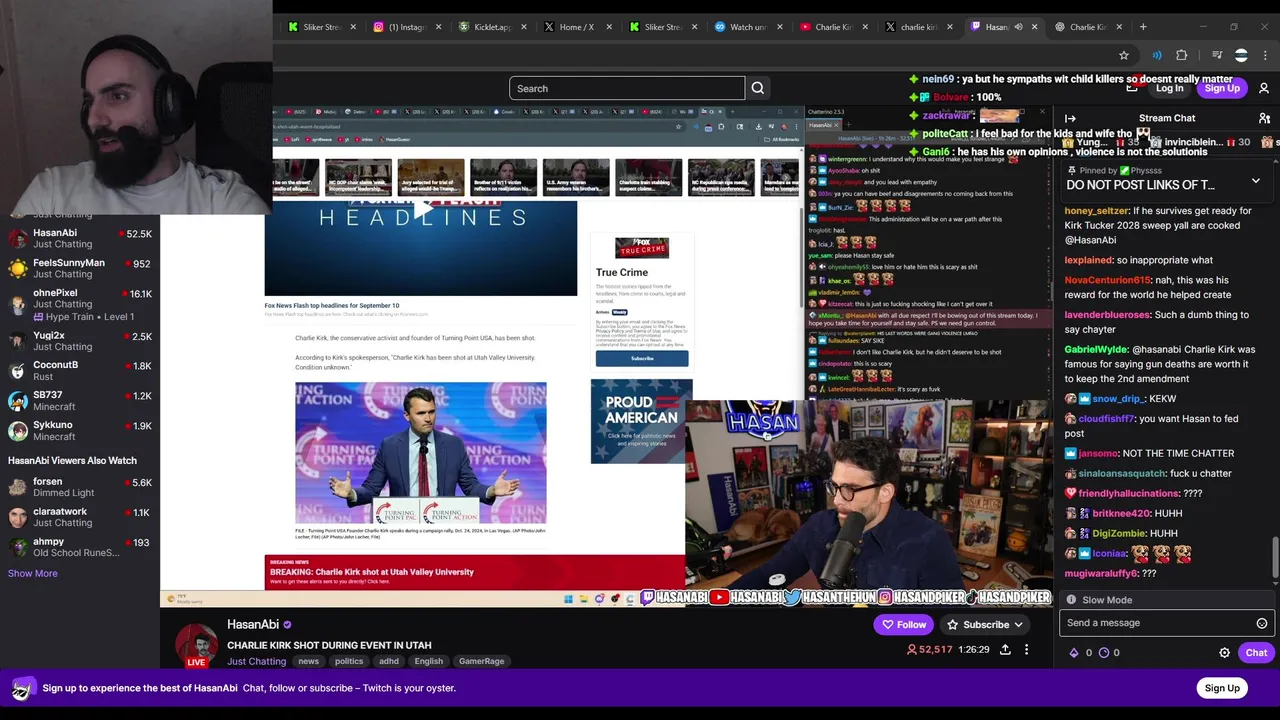The width and height of the screenshot is (1280, 720).
Task: Click Sign Up in the bottom banner
Action: click(x=1222, y=688)
